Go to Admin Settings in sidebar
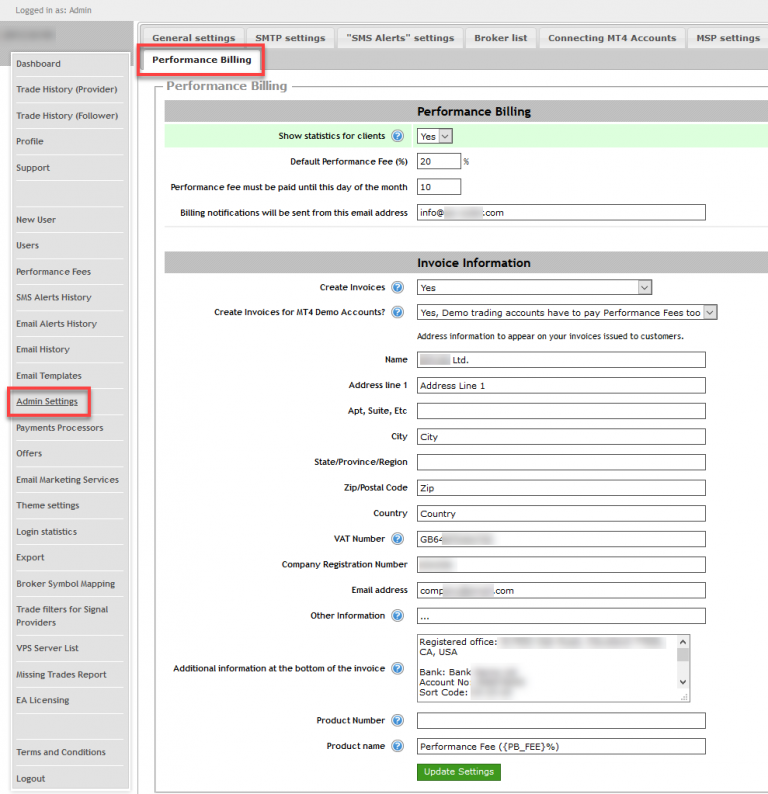Viewport: 768px width, 794px height. pos(47,402)
